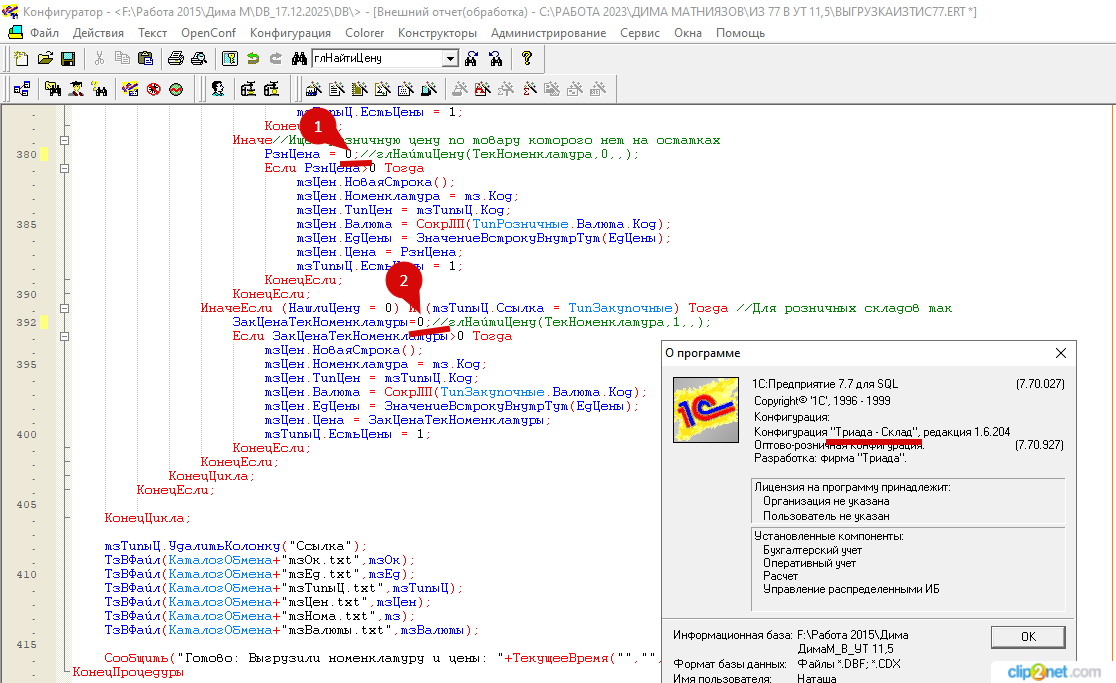
Task: Click the Paste clipboard icon
Action: tap(144, 59)
